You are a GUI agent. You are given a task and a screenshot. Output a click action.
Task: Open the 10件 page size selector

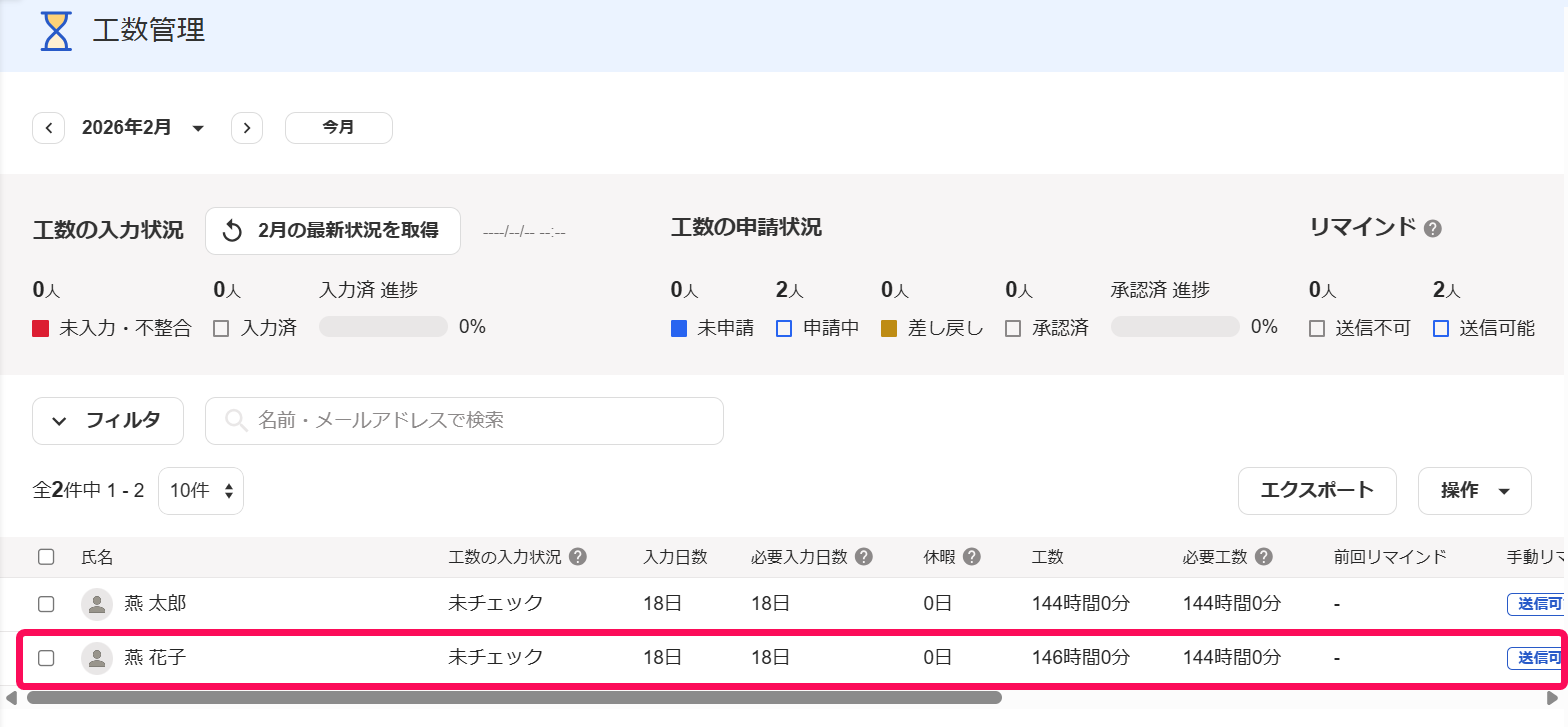tap(201, 491)
